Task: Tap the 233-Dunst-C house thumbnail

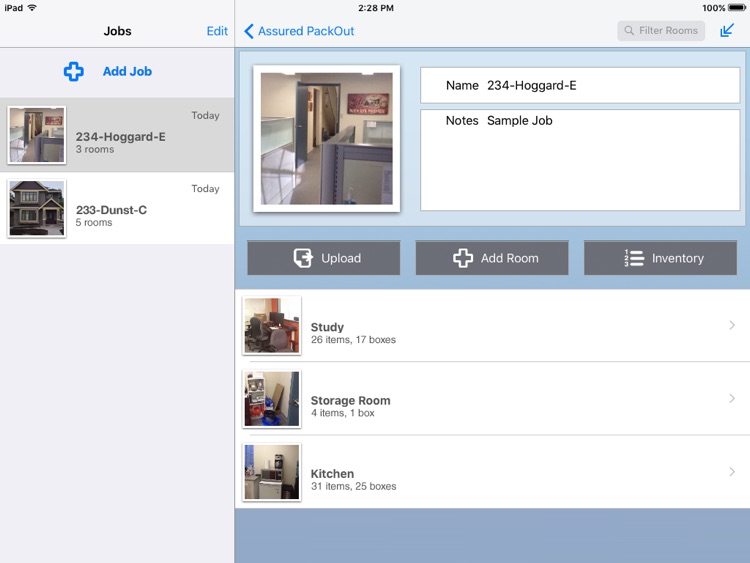Action: tap(37, 208)
